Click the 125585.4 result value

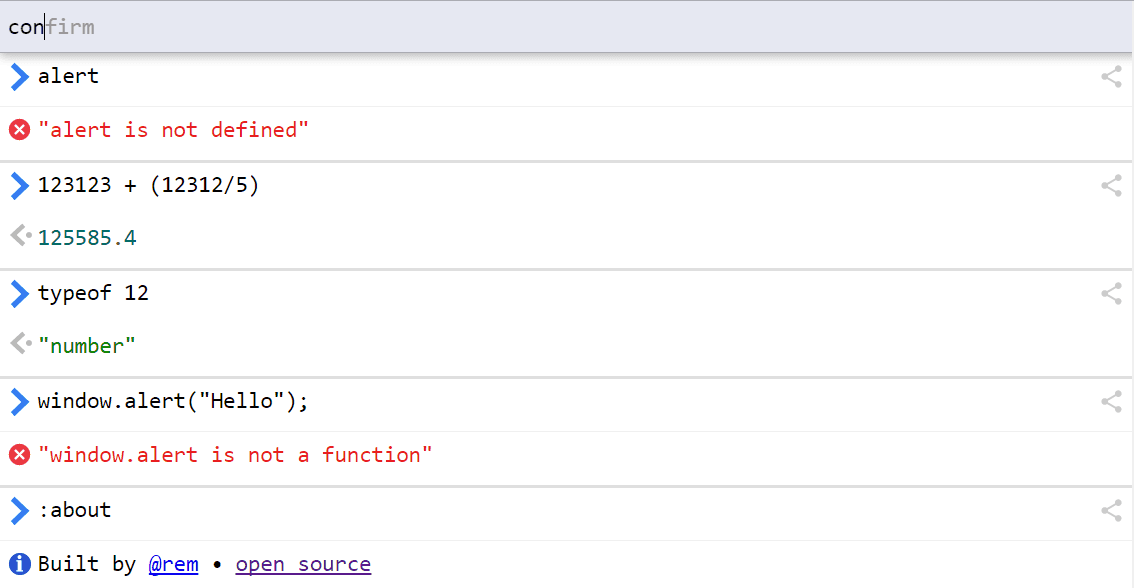87,238
